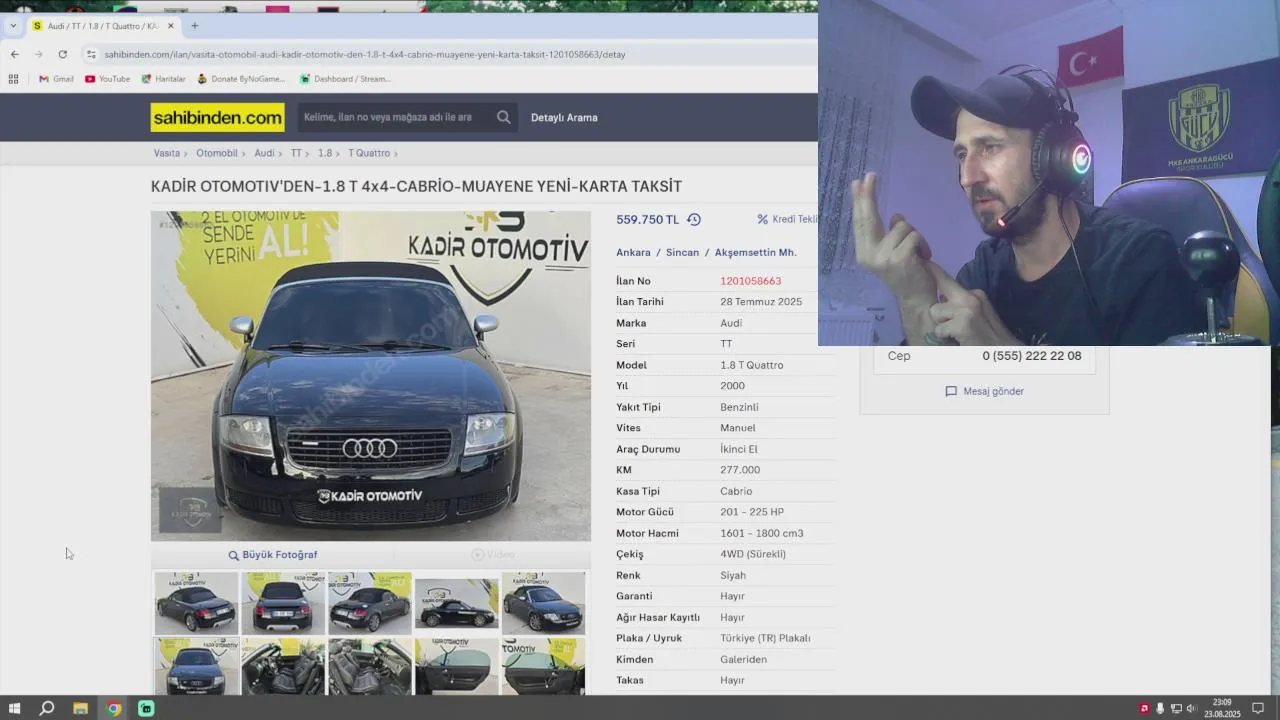Viewport: 1280px width, 720px height.
Task: Open Windows taskbar search
Action: coord(46,708)
